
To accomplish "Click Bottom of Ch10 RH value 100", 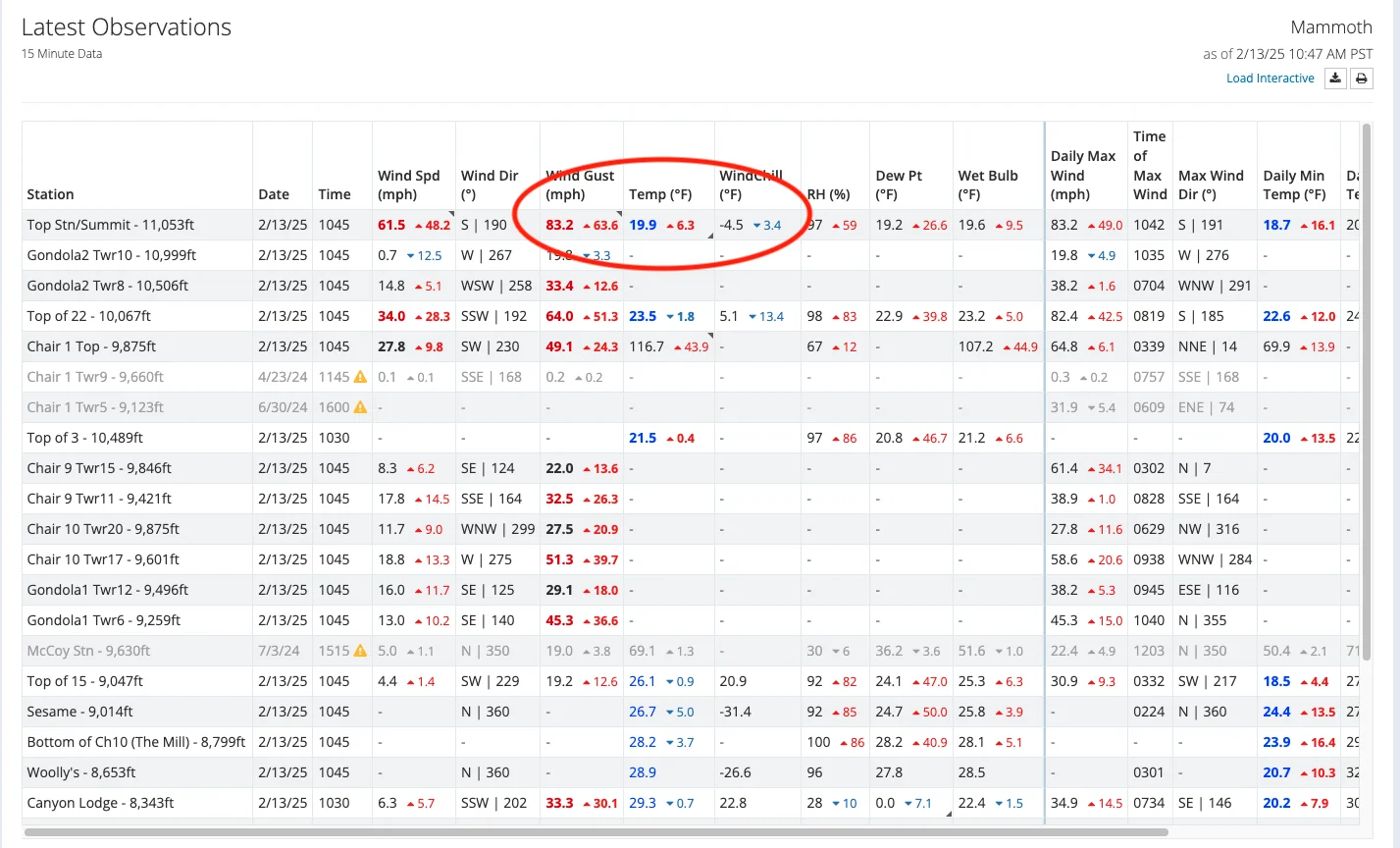I will click(819, 742).
